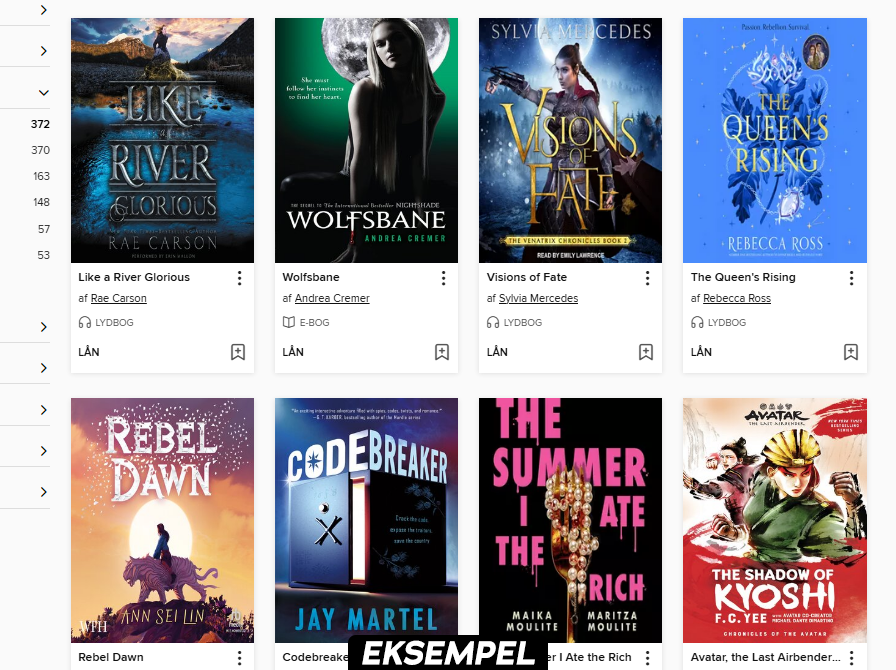Toggle wish list bookmark for Wolfsbane

coord(442,352)
